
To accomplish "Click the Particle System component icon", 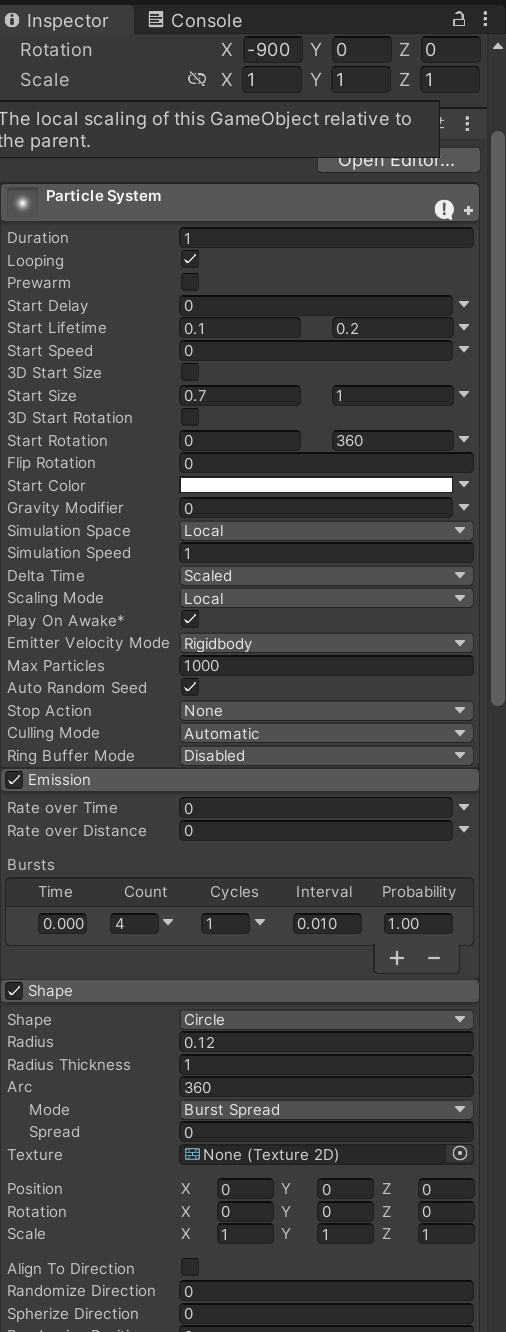I will click(22, 202).
